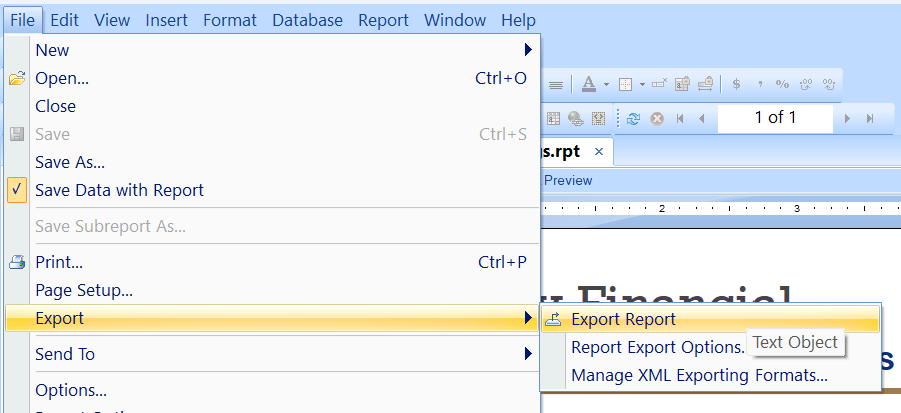901x413 pixels.
Task: Open the borders dropdown arrow
Action: 642,85
